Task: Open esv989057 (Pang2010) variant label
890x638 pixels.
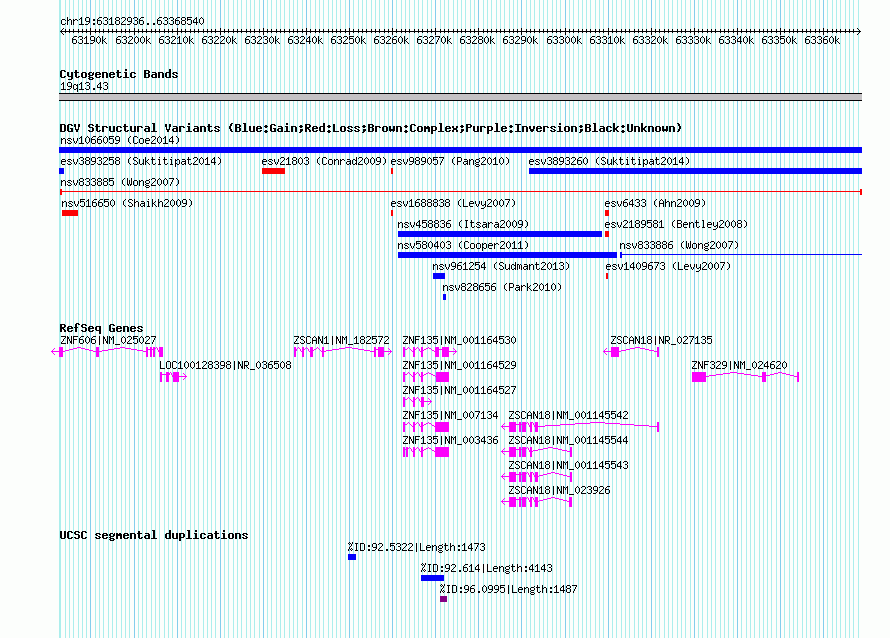Action: tap(450, 161)
